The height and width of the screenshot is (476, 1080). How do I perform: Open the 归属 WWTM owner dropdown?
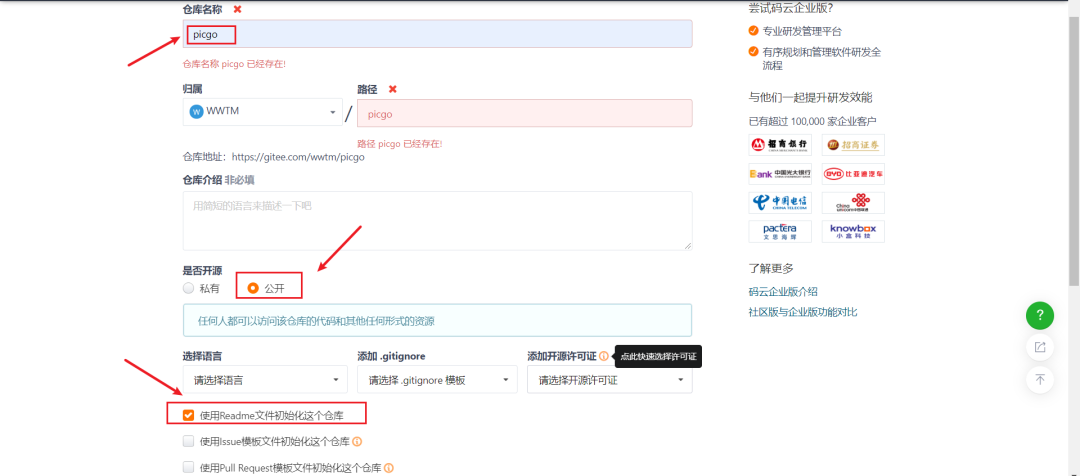[262, 112]
